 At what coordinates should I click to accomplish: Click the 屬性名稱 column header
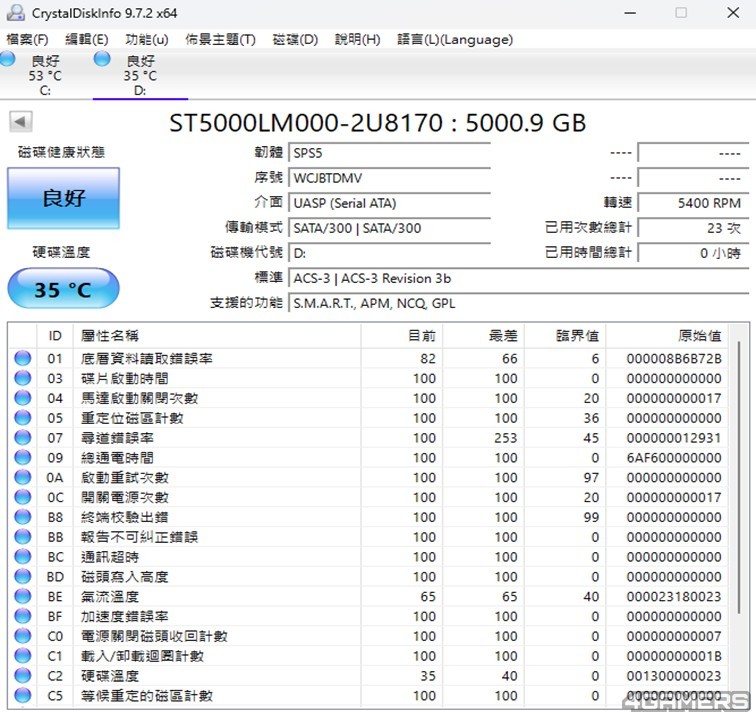pos(110,336)
